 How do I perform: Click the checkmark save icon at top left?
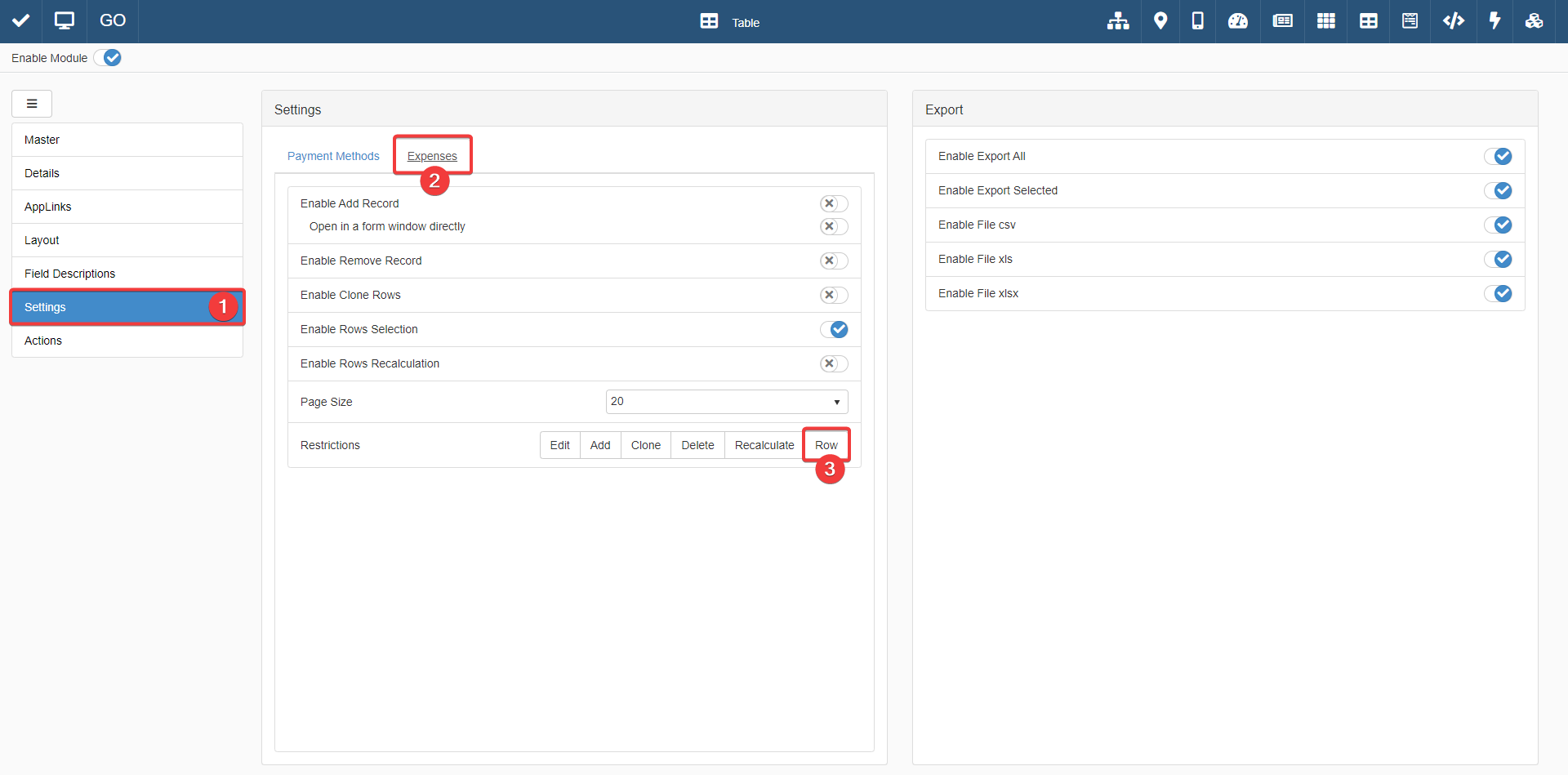click(21, 21)
